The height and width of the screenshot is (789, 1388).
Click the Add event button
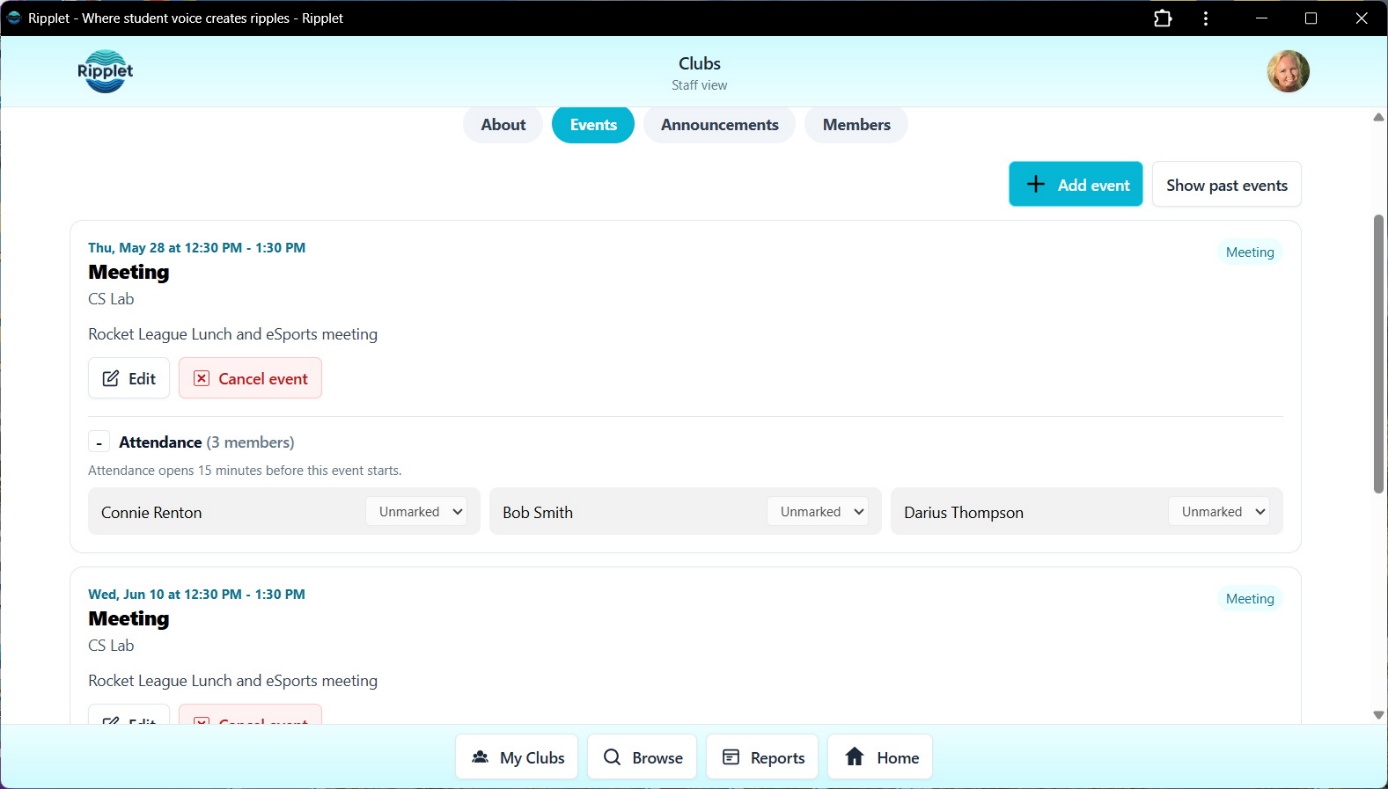(x=1076, y=184)
